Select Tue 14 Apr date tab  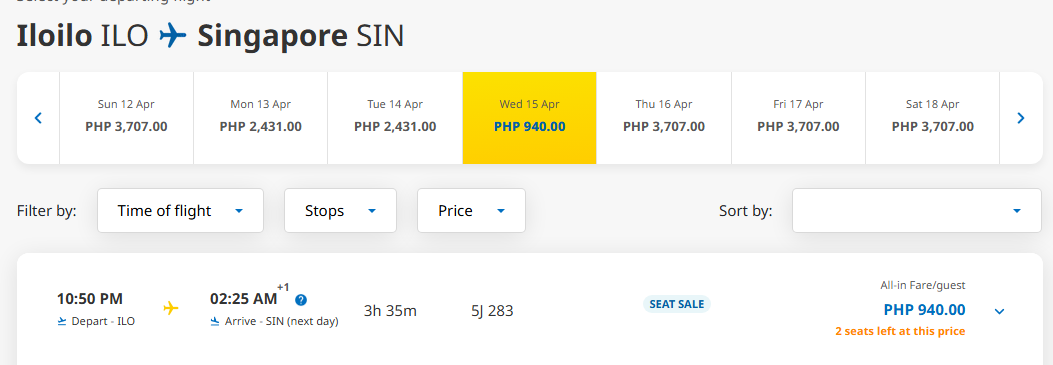[x=395, y=118]
